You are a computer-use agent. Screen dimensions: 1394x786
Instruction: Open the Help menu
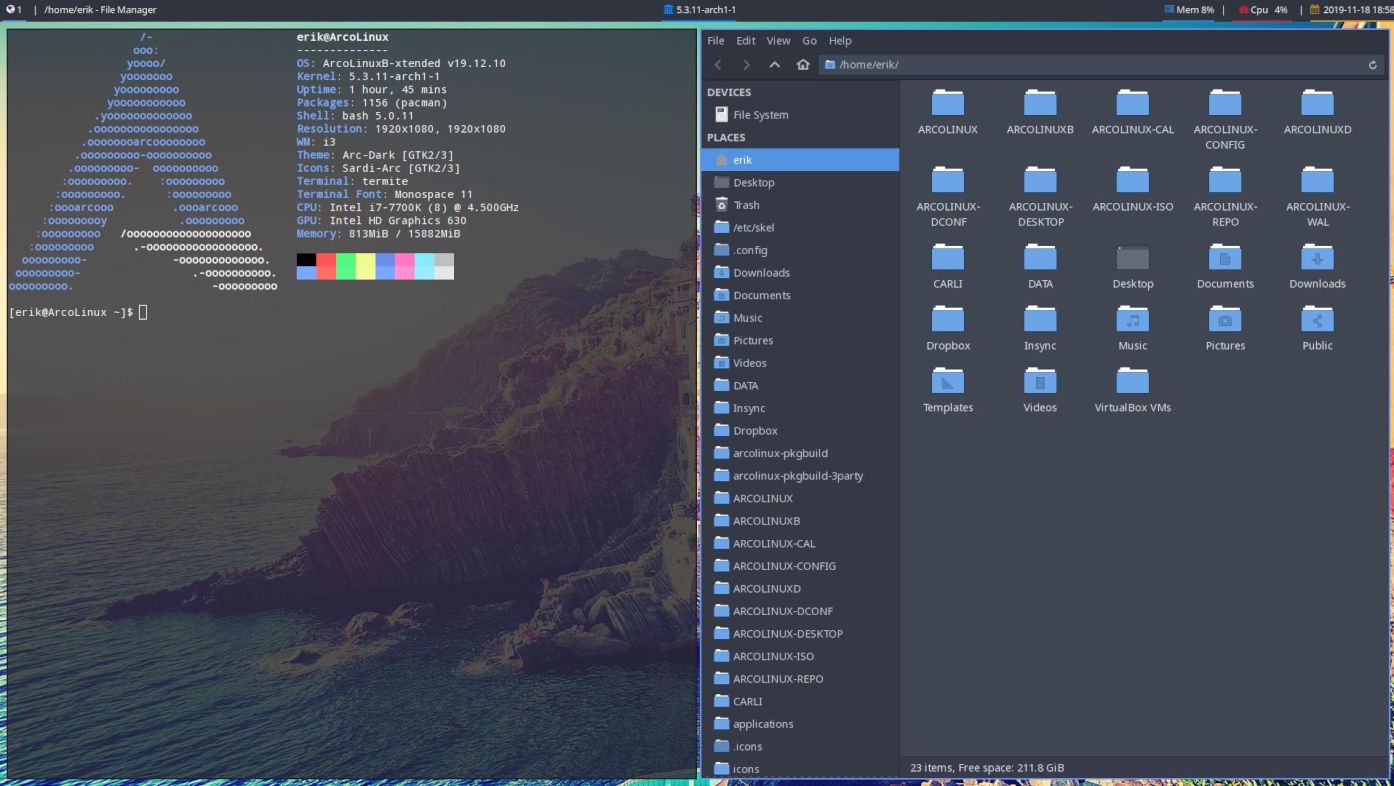pos(840,41)
